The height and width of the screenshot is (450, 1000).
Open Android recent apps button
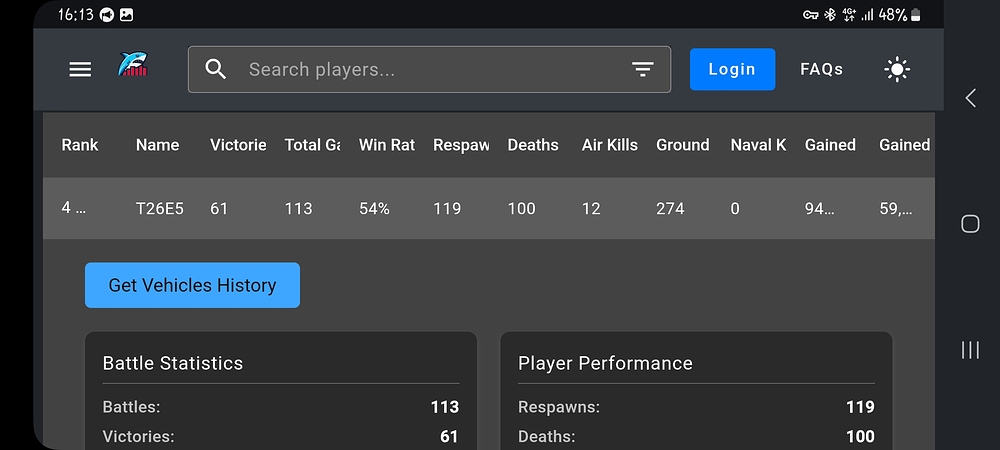pyautogui.click(x=970, y=349)
